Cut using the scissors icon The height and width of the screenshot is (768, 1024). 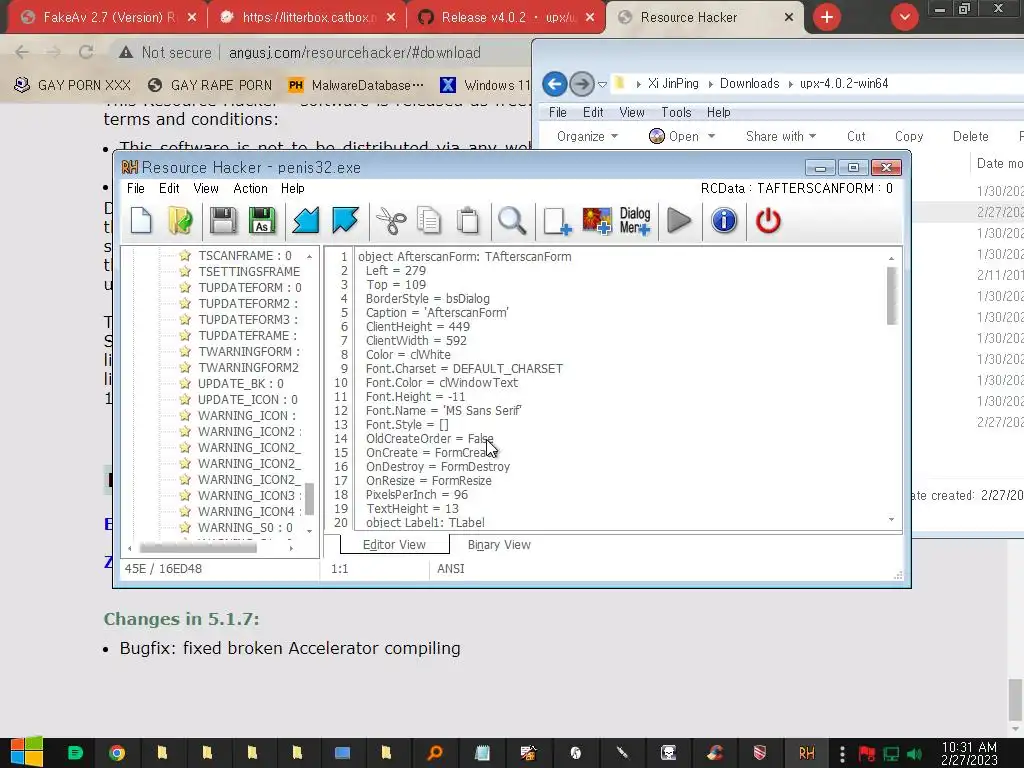(x=391, y=221)
